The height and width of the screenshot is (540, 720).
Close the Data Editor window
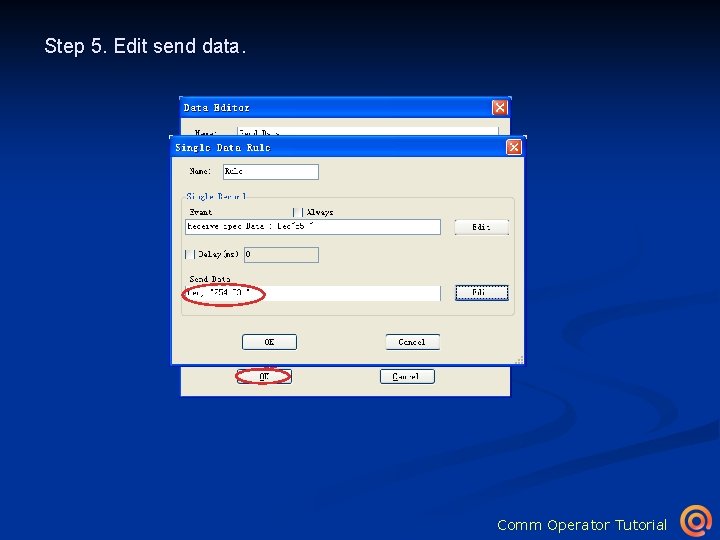[500, 107]
